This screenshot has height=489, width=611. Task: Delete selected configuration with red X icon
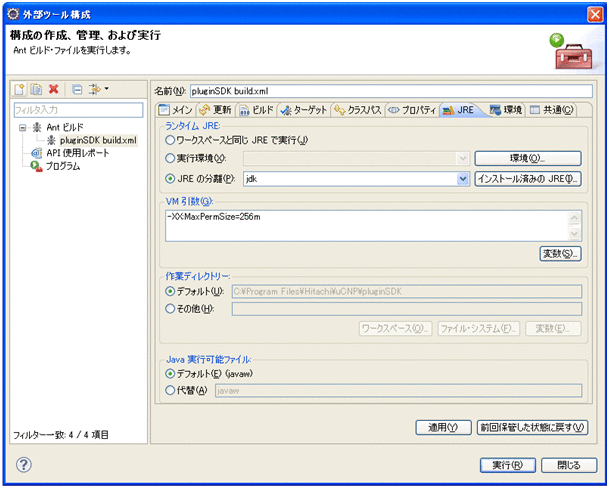53,89
